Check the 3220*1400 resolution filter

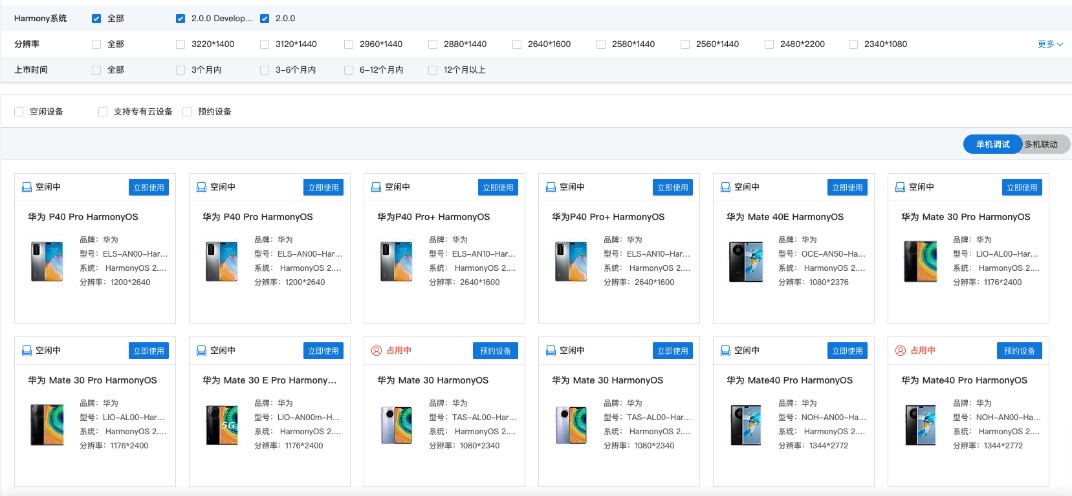coord(180,44)
